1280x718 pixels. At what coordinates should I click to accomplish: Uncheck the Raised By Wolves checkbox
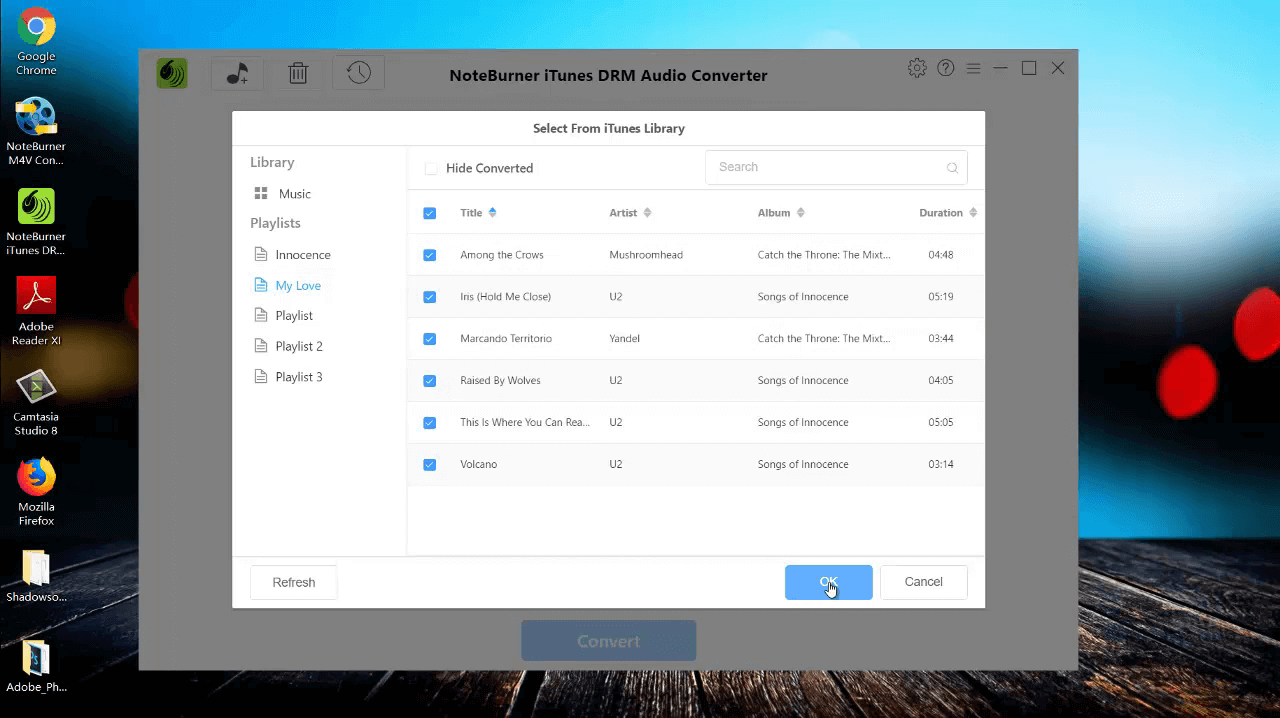coord(430,381)
